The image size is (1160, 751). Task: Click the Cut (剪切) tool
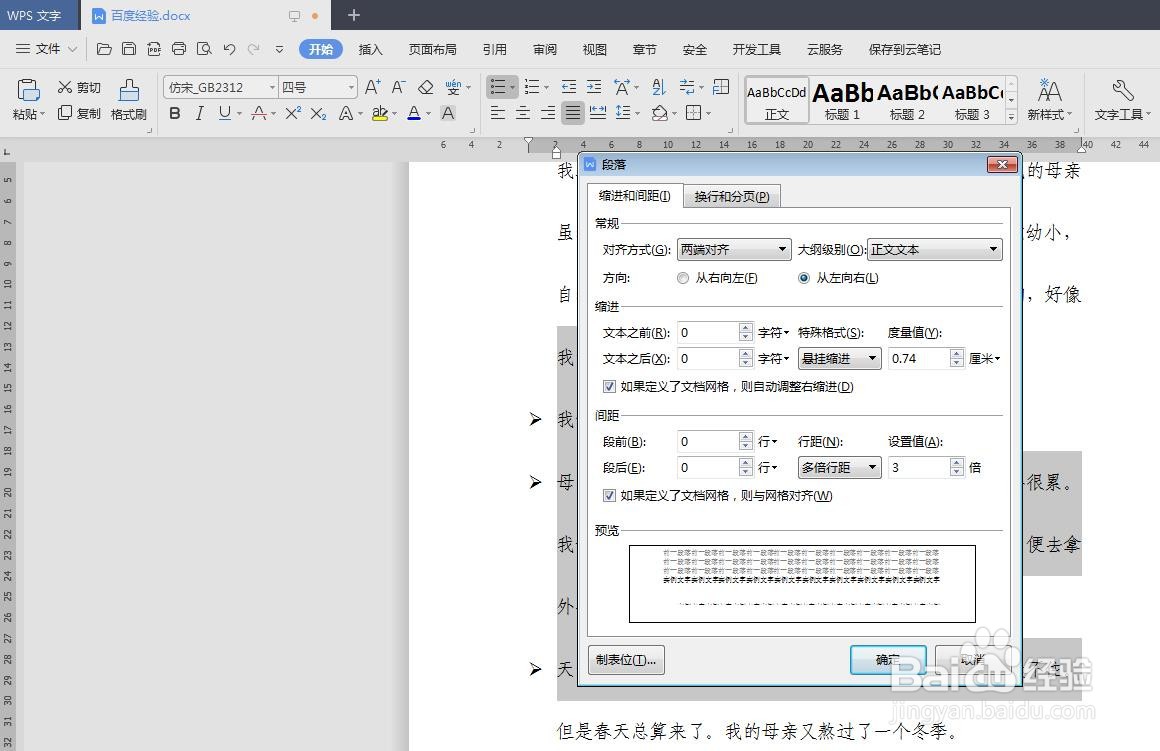pyautogui.click(x=79, y=87)
